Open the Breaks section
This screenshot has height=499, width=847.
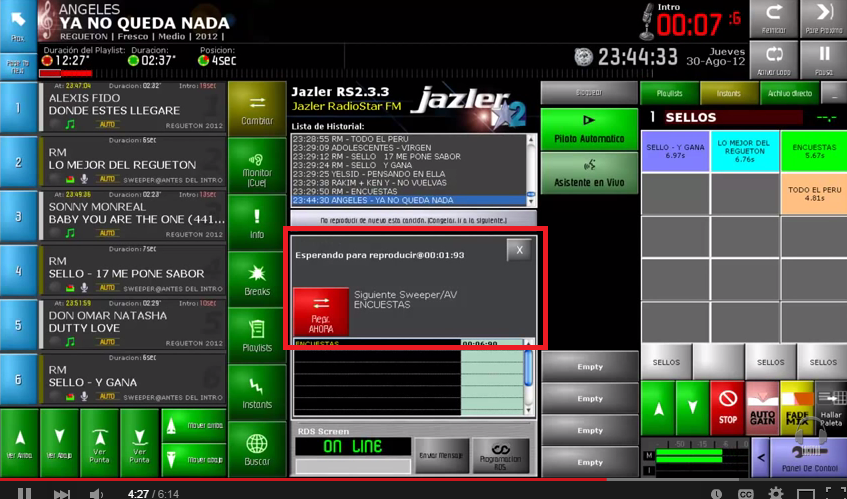pyautogui.click(x=257, y=279)
